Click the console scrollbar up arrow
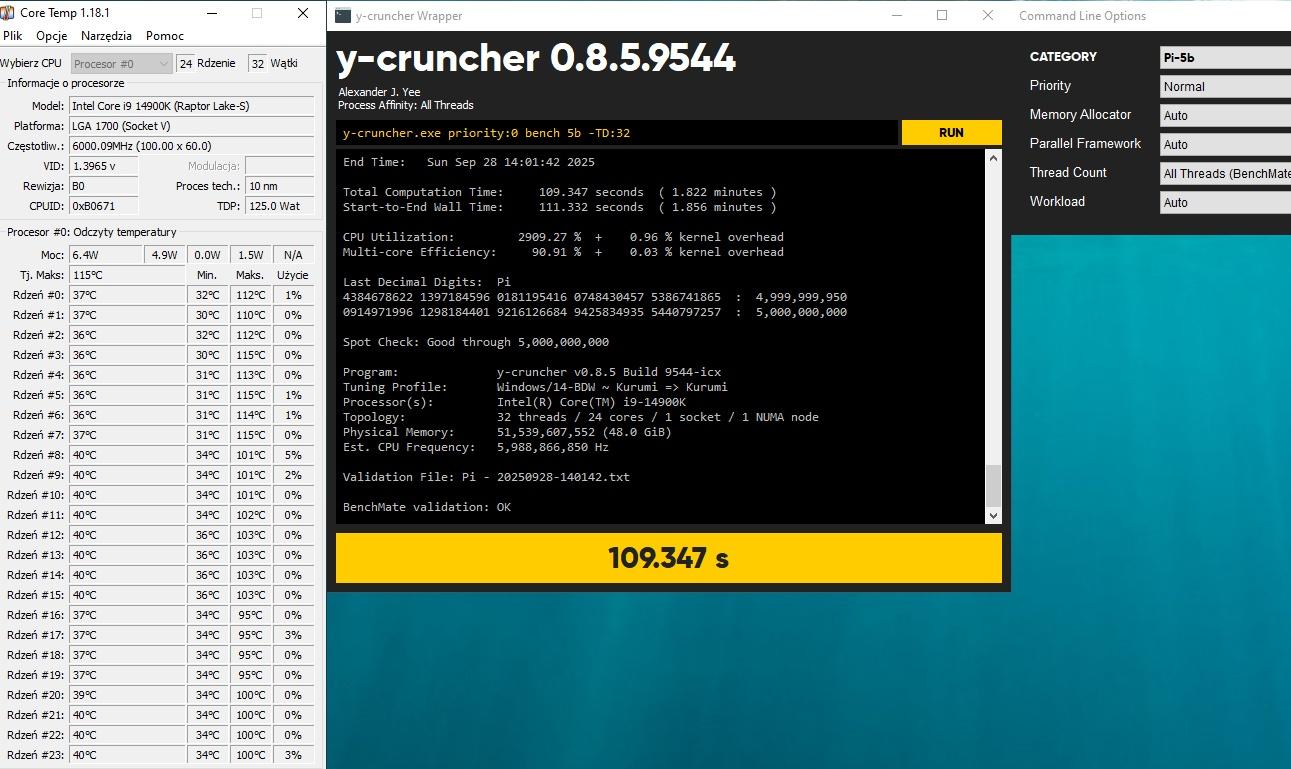Viewport: 1291px width, 769px height. 993,157
